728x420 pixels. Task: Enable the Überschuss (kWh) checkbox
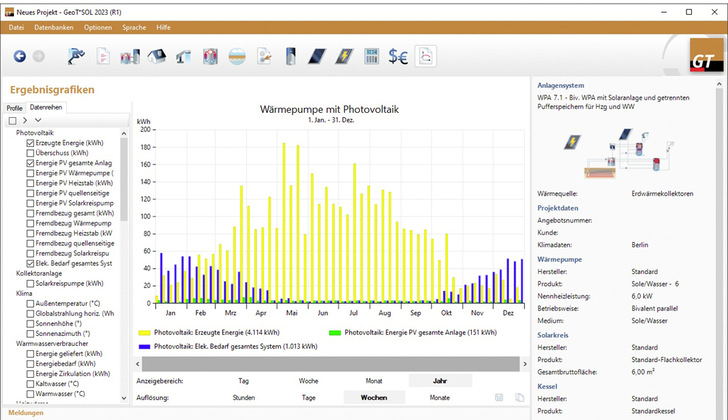(30, 154)
